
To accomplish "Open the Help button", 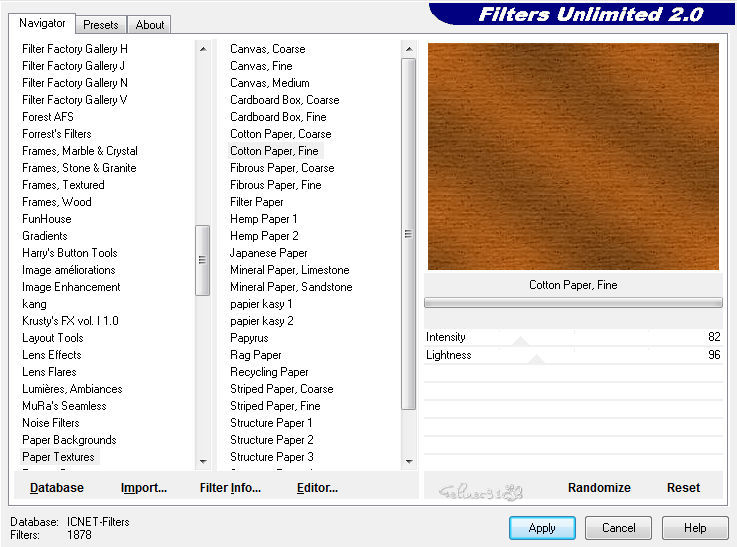I will pos(695,528).
